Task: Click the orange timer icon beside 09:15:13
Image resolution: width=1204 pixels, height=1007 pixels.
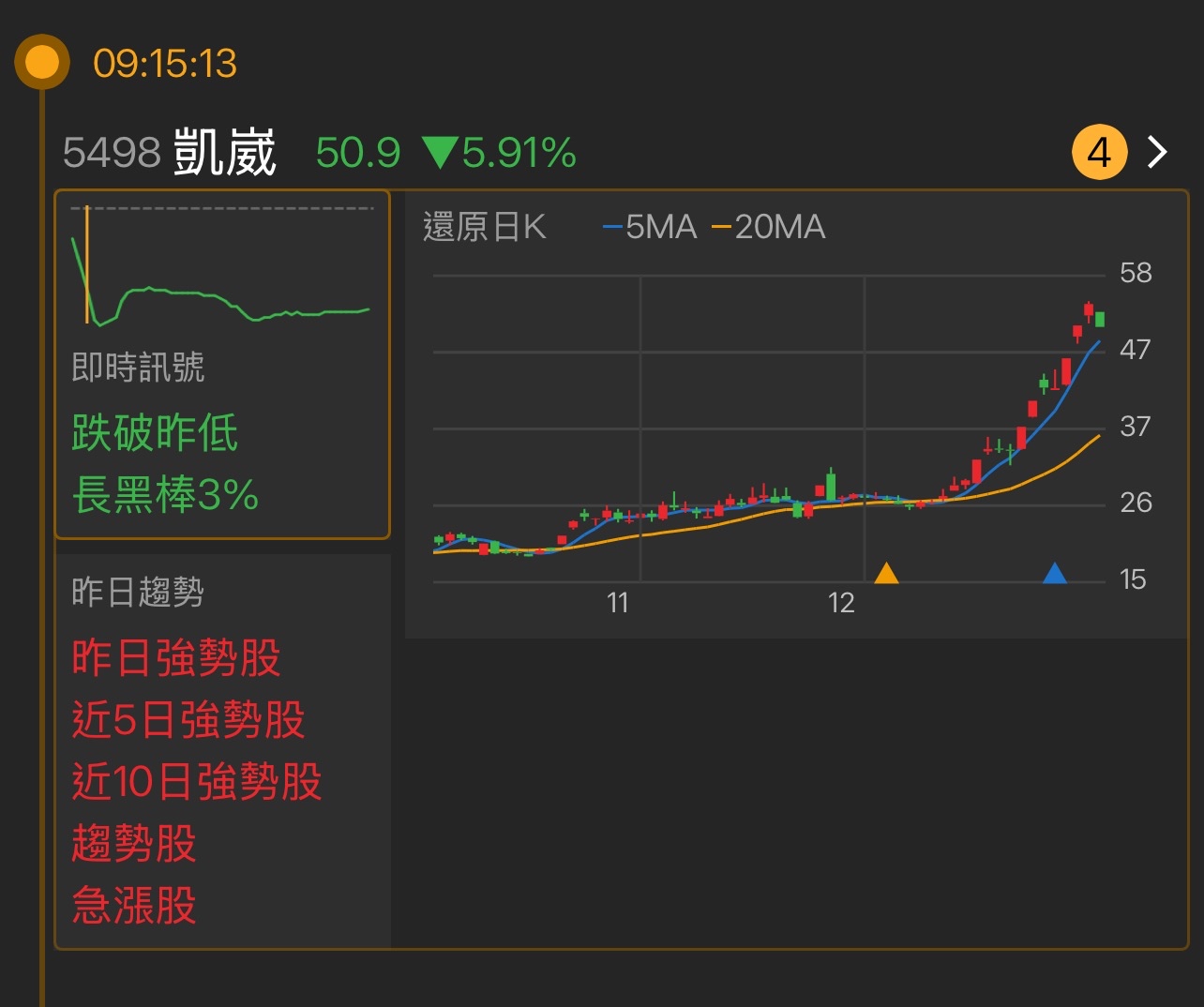Action: click(41, 63)
